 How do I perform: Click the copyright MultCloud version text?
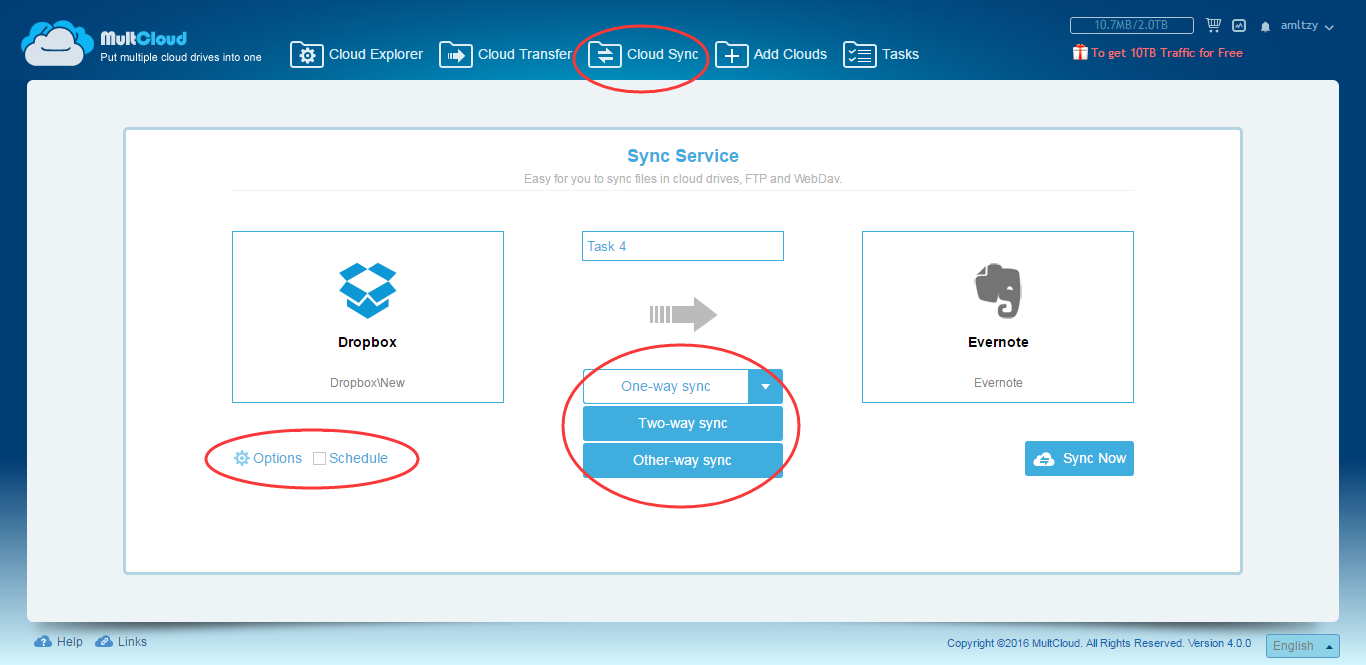[1099, 643]
